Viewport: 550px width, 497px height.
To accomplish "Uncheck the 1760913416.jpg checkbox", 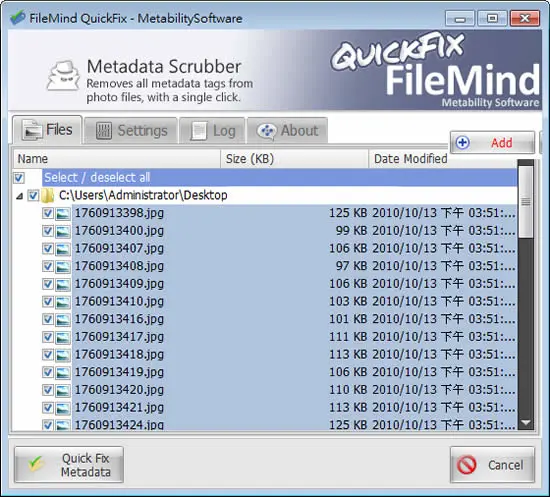I will click(48, 319).
